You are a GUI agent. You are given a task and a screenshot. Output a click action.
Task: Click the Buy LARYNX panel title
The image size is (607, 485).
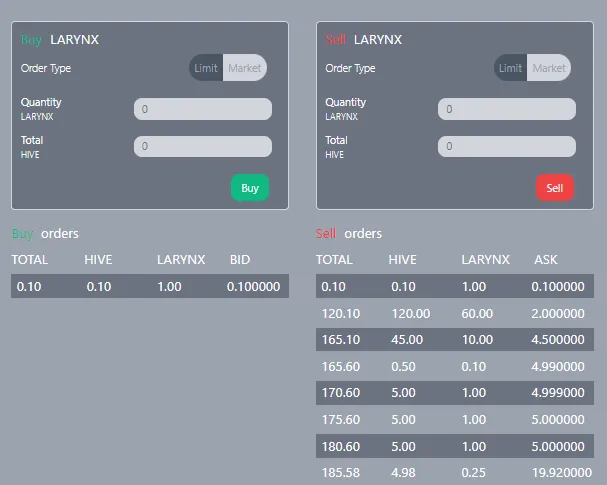[60, 39]
